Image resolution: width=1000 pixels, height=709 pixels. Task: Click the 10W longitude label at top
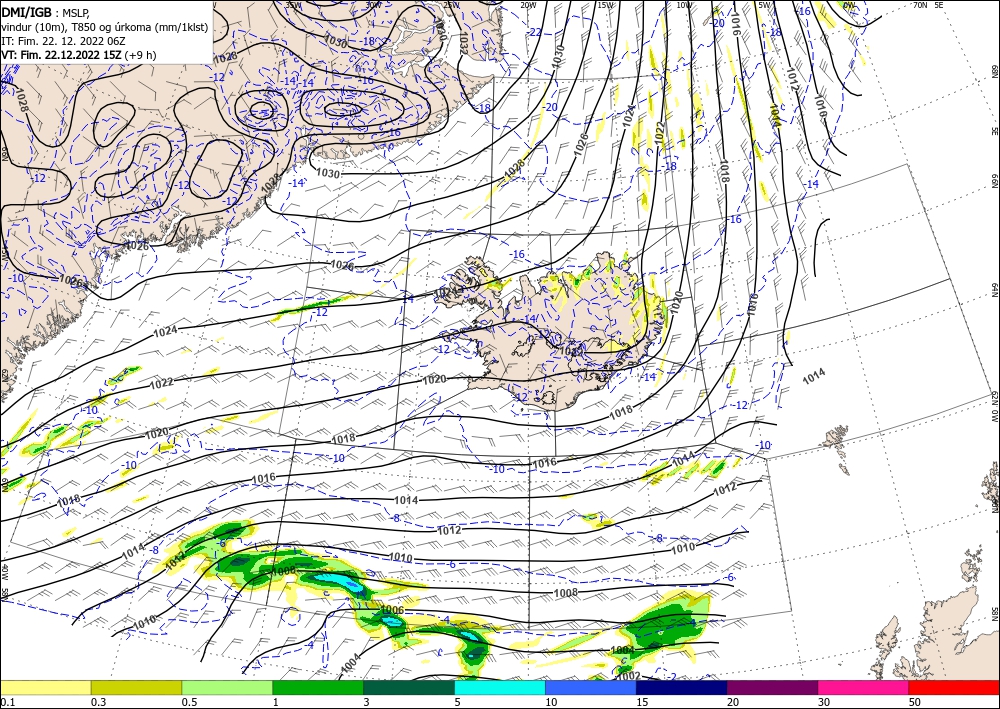pyautogui.click(x=684, y=5)
